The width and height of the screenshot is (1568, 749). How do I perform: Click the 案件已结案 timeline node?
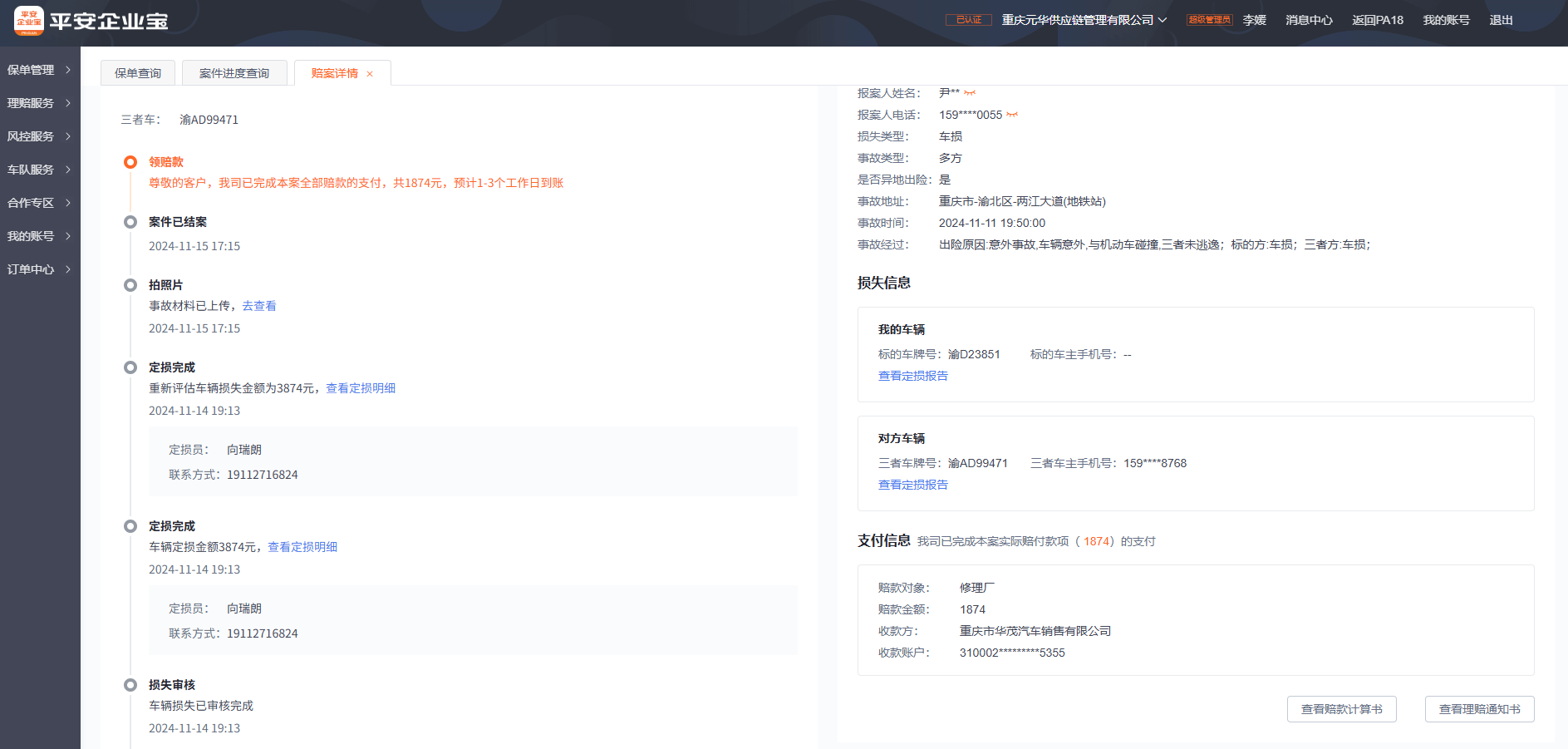(130, 222)
